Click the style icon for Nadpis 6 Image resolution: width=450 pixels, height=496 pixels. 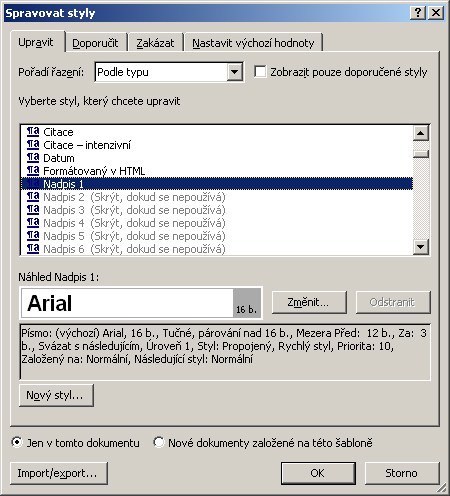pos(33,249)
